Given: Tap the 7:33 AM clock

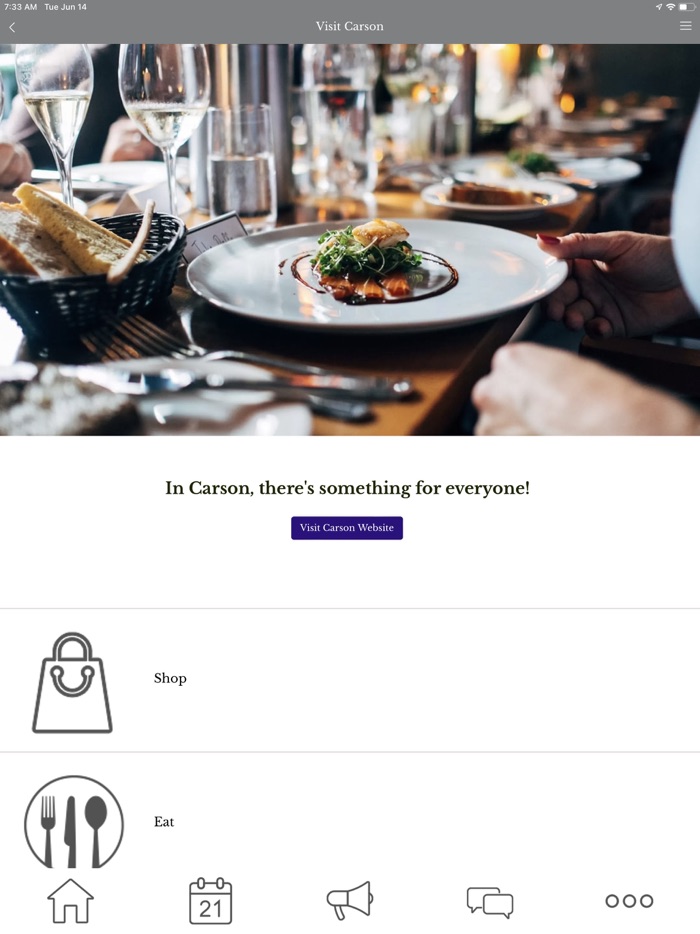Looking at the screenshot, I should point(21,7).
